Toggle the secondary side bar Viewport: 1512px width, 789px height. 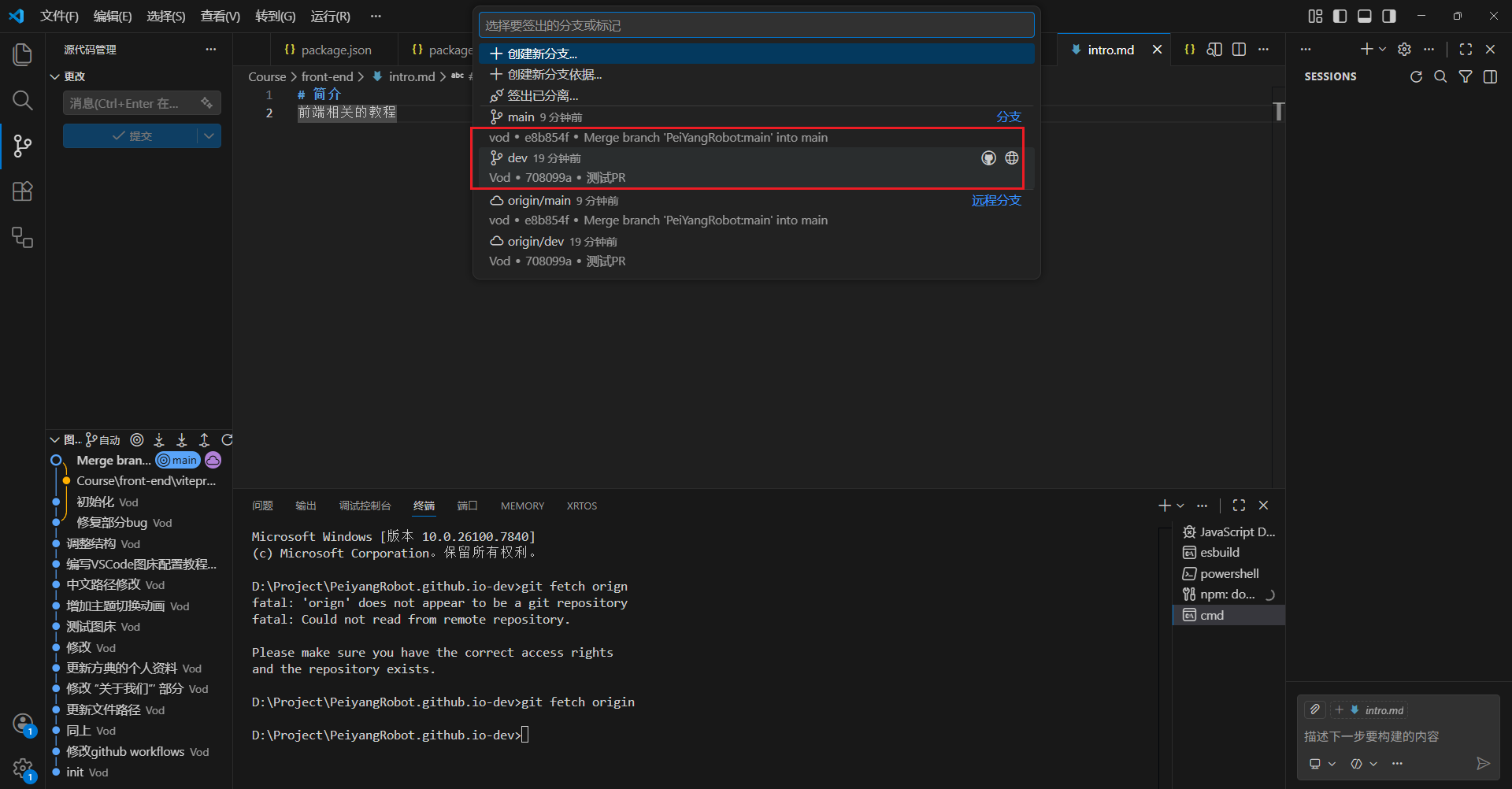[x=1389, y=16]
